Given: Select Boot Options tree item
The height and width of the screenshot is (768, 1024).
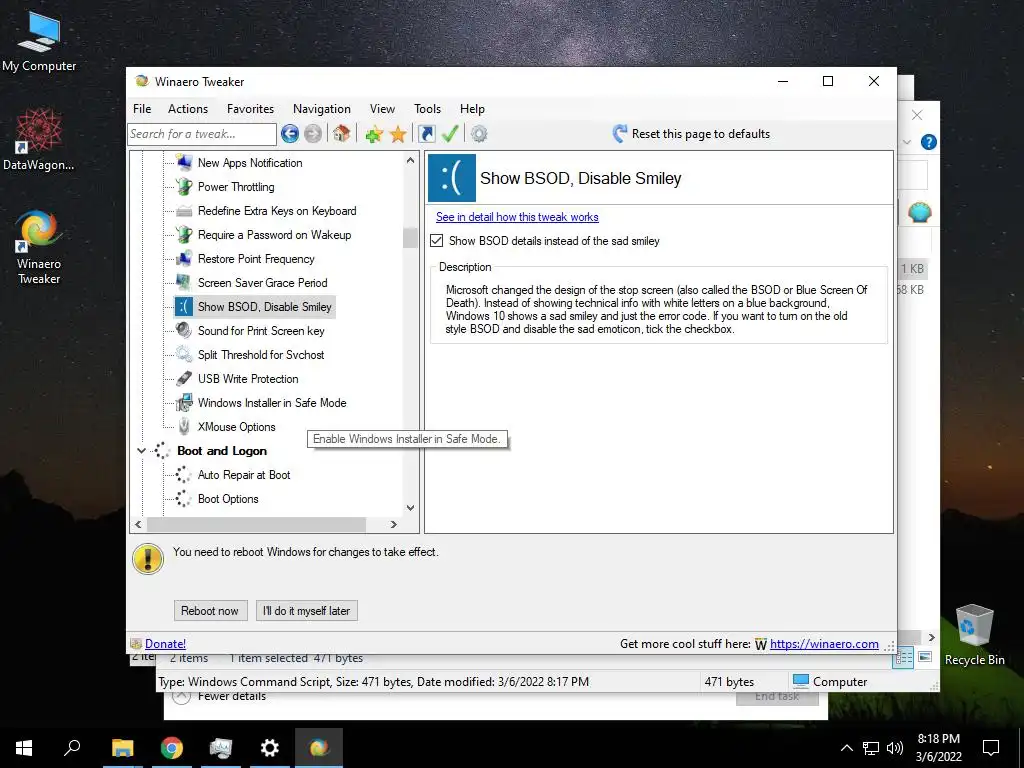Looking at the screenshot, I should point(228,499).
